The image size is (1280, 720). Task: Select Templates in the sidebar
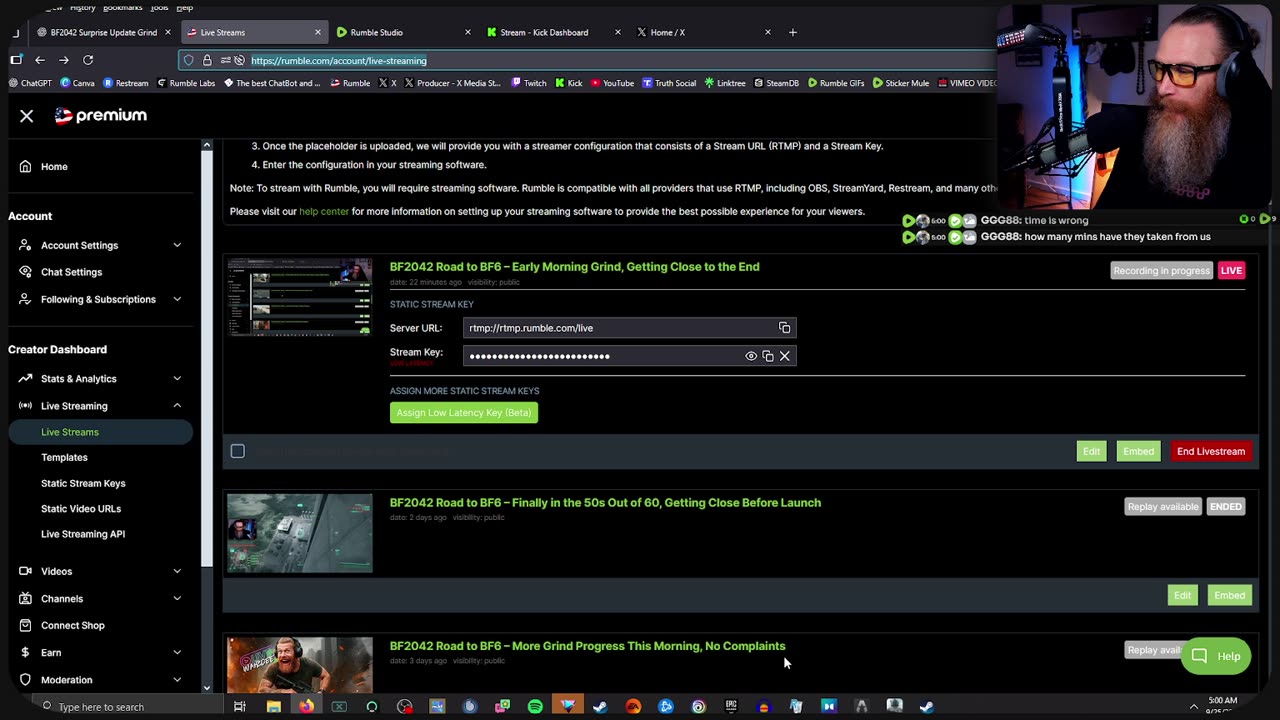click(x=64, y=458)
